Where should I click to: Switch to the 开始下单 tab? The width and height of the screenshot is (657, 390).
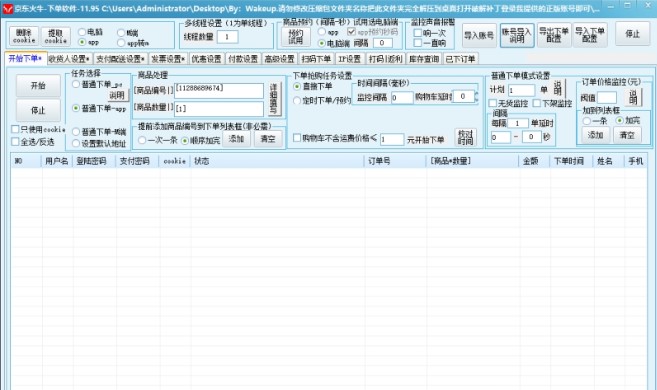[x=26, y=59]
